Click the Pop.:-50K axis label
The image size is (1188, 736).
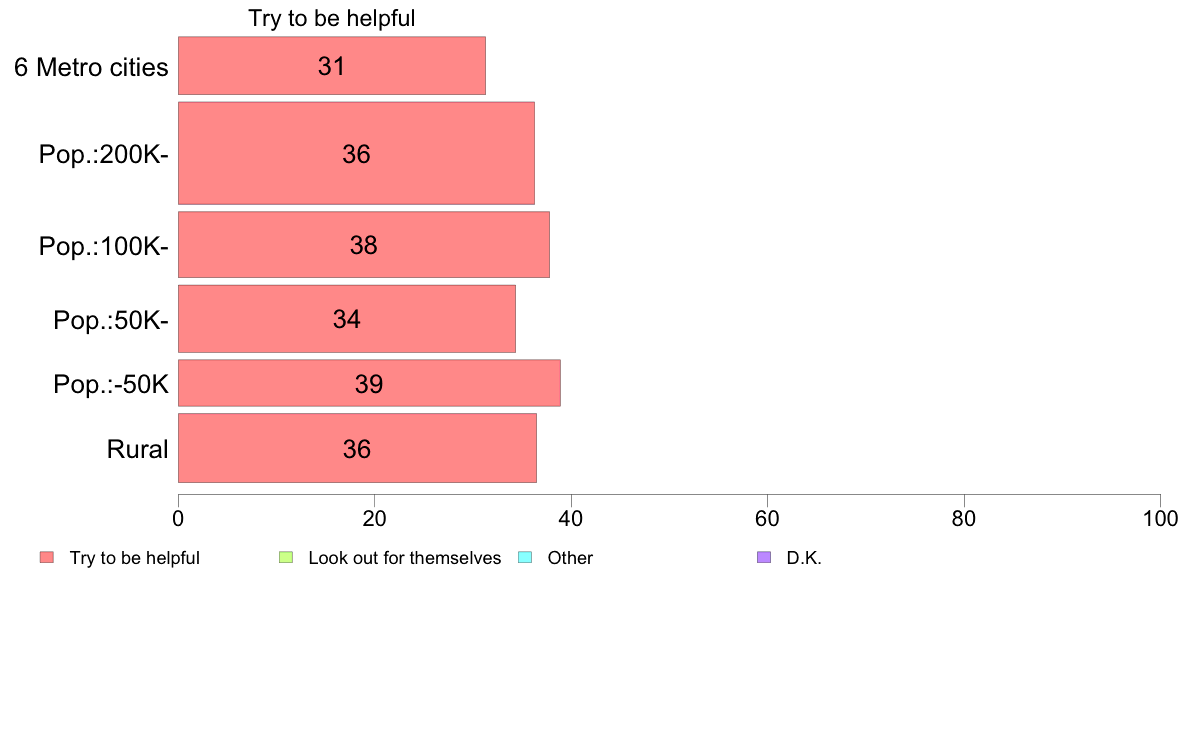pos(111,384)
